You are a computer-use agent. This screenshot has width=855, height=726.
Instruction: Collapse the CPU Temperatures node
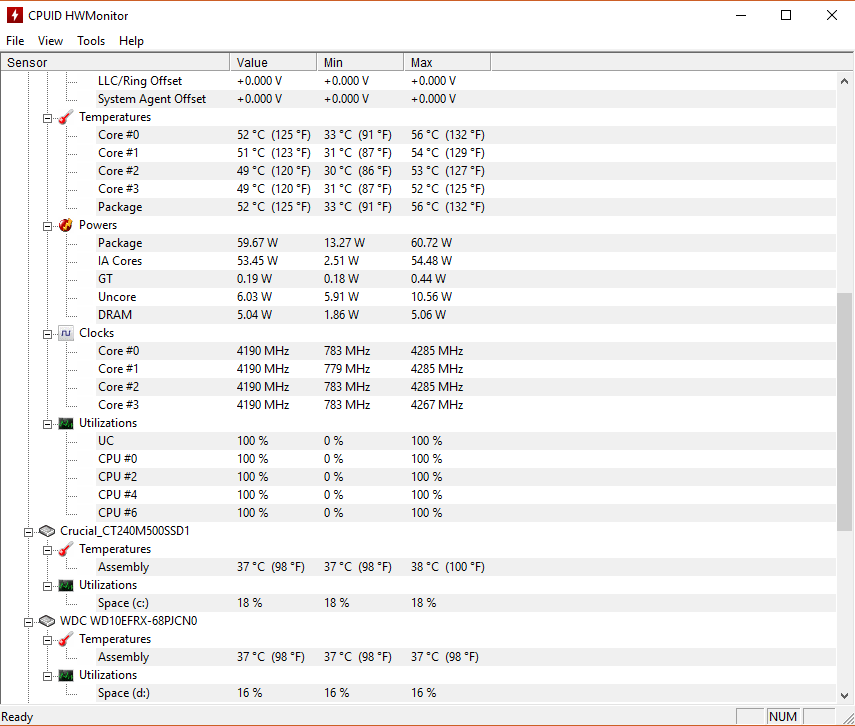pyautogui.click(x=47, y=118)
